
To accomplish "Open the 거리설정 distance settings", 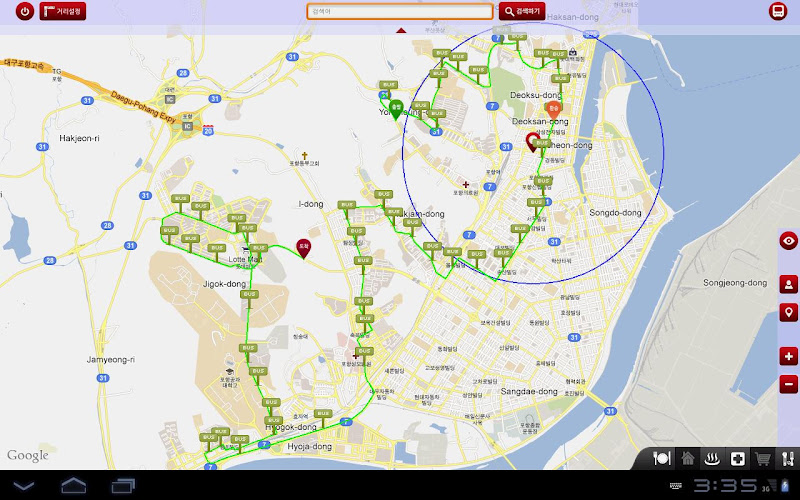I will (x=63, y=11).
